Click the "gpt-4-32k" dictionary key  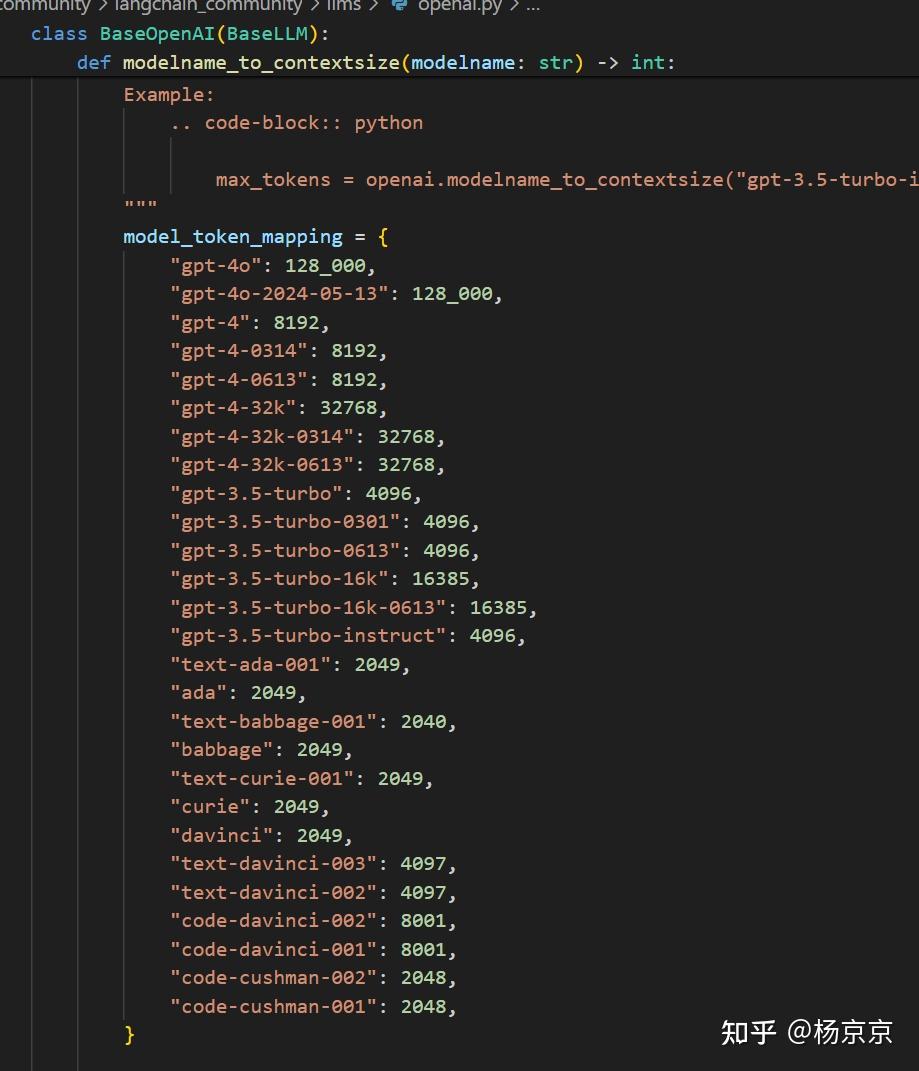pyautogui.click(x=238, y=408)
